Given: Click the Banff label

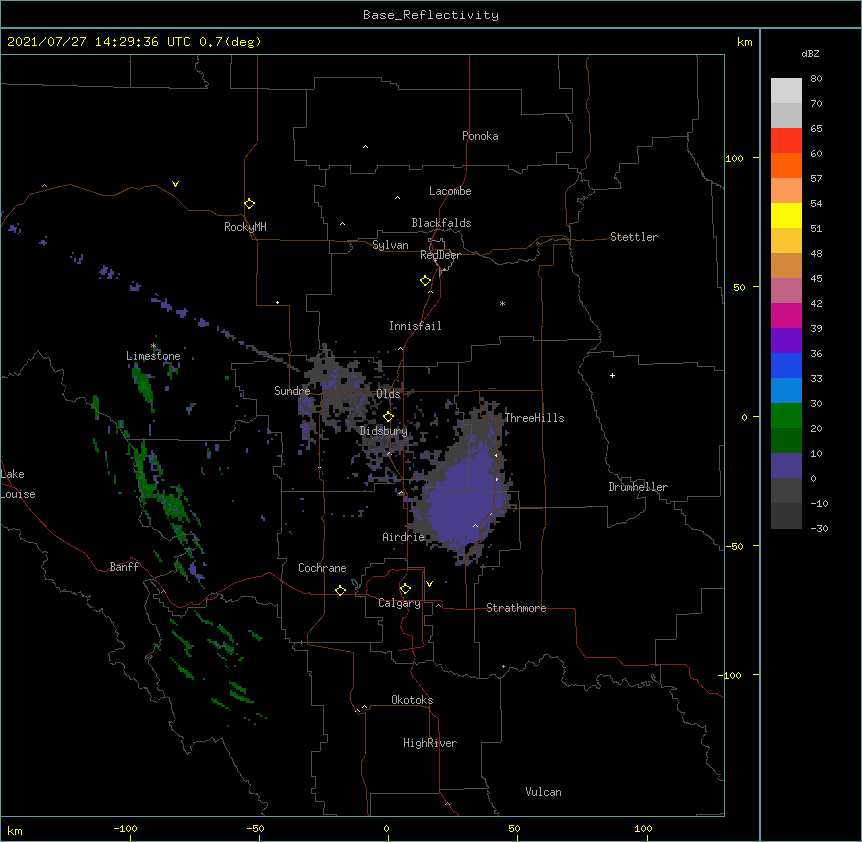Looking at the screenshot, I should pos(124,567).
